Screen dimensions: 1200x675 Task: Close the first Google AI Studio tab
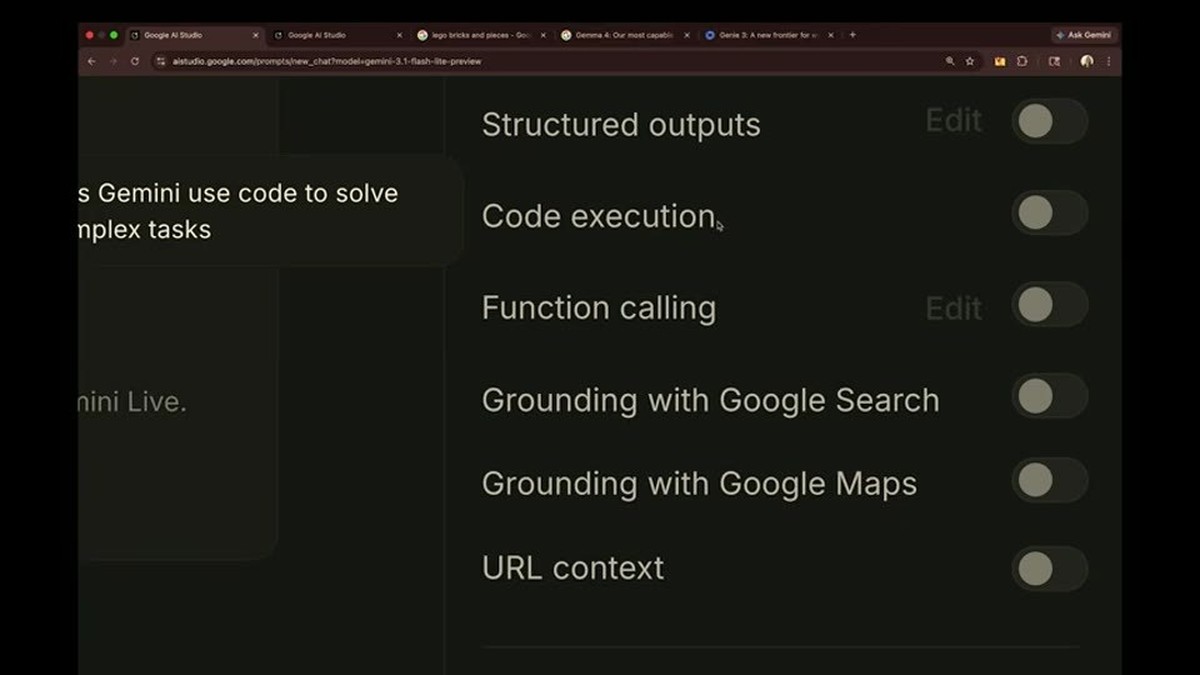pyautogui.click(x=255, y=35)
